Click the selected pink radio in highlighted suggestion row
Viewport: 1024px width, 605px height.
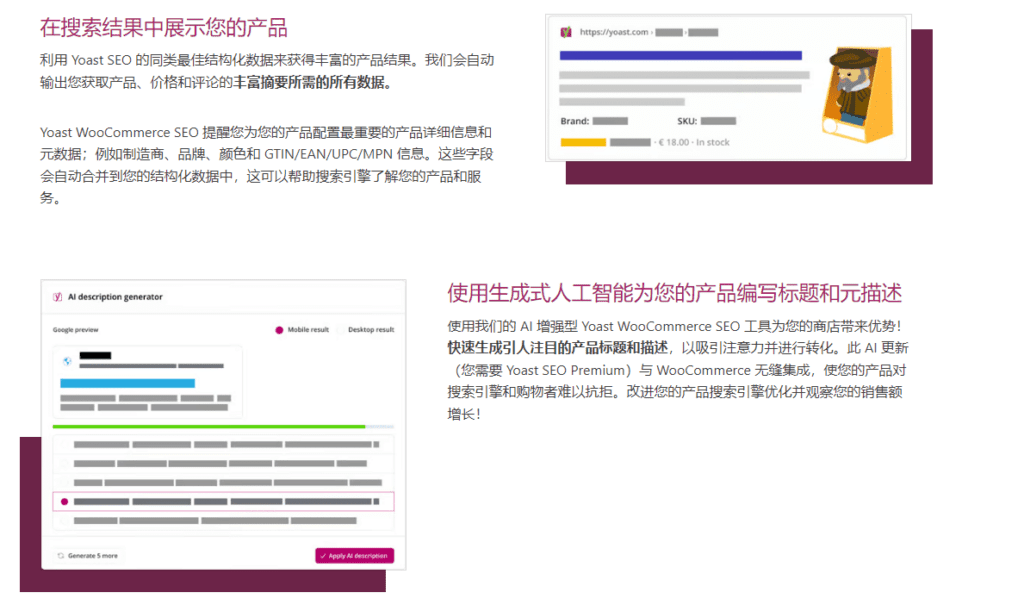64,502
